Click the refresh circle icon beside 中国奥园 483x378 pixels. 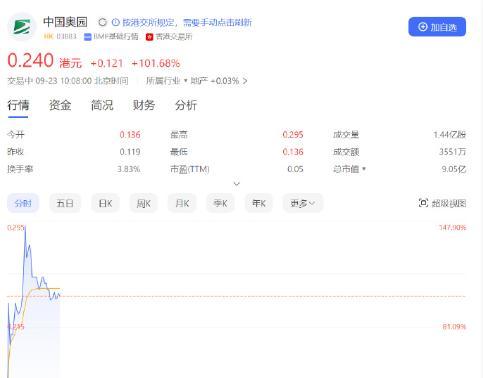click(x=102, y=22)
